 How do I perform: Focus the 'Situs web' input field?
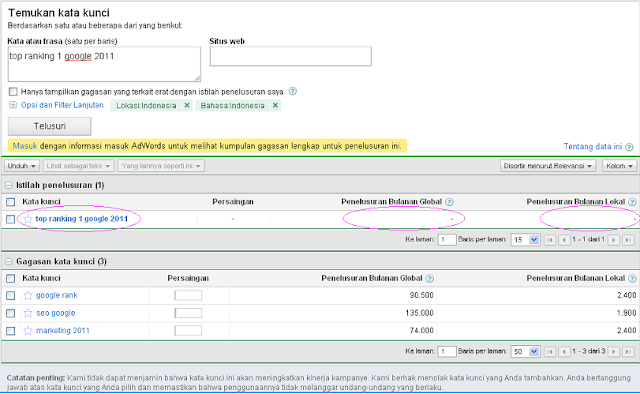pyautogui.click(x=291, y=56)
